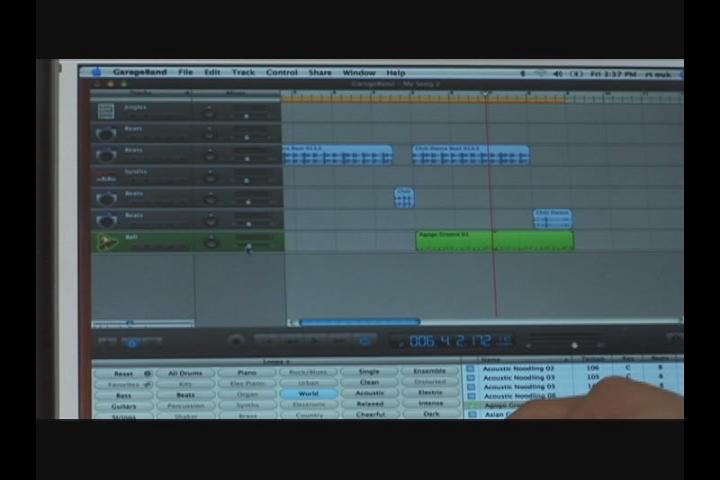Image resolution: width=720 pixels, height=480 pixels.
Task: Click the Jingles track volume slider
Action: click(x=248, y=116)
